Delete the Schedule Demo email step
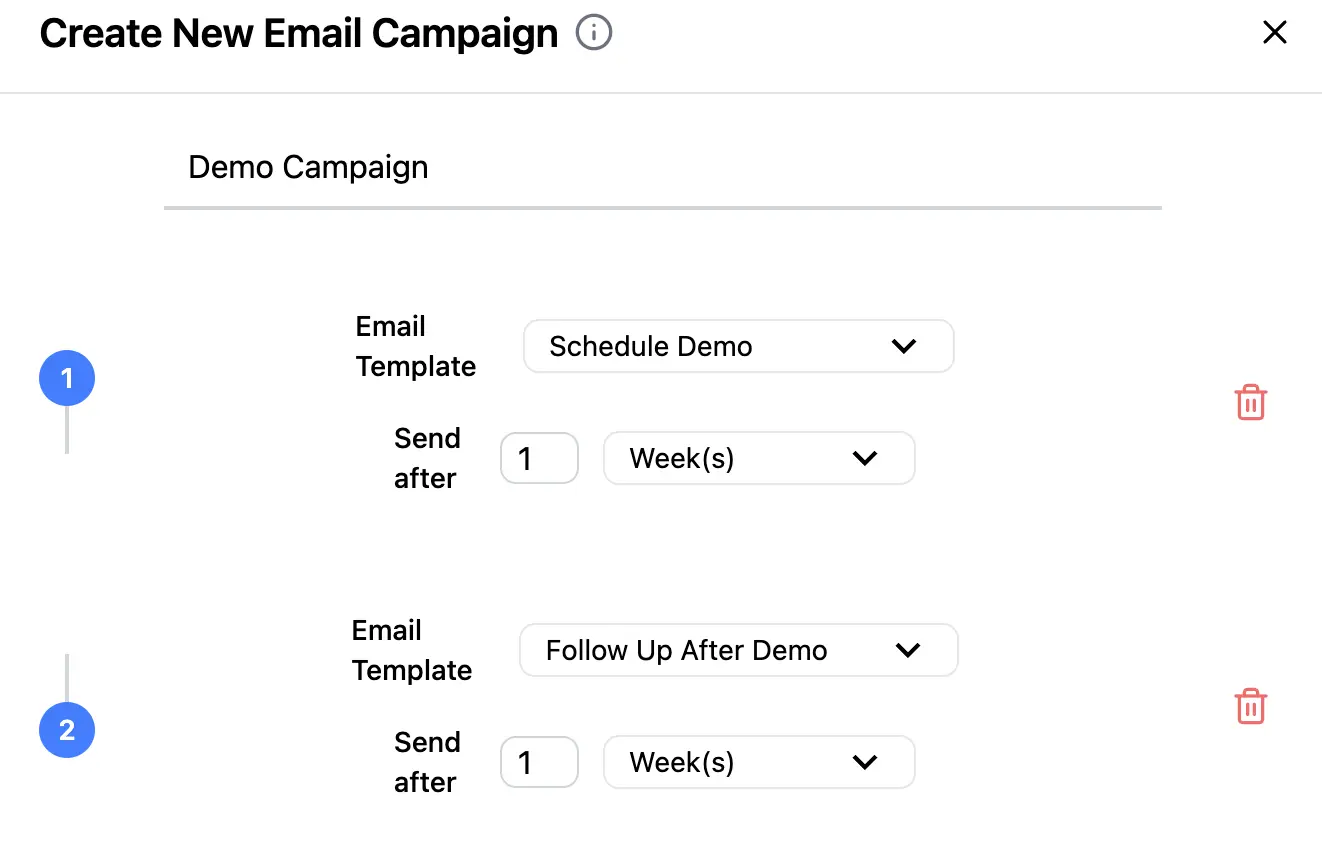 (1251, 402)
